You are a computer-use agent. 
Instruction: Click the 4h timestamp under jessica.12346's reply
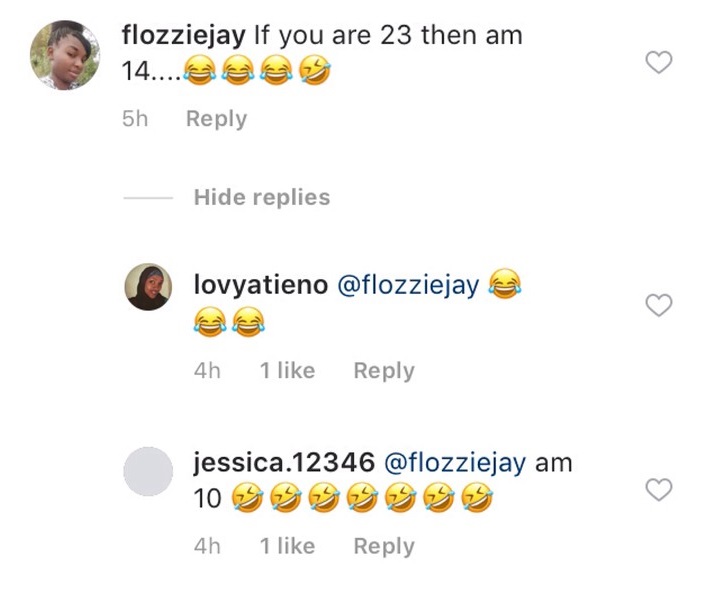[207, 546]
